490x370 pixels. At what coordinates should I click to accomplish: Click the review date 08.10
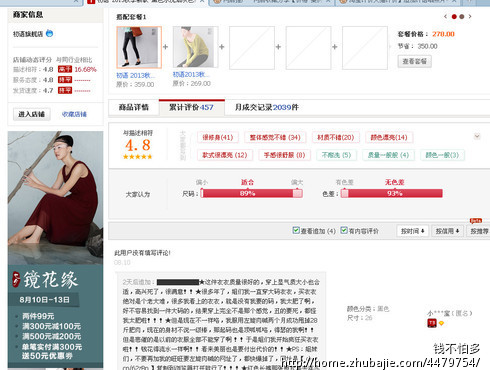pyautogui.click(x=122, y=263)
